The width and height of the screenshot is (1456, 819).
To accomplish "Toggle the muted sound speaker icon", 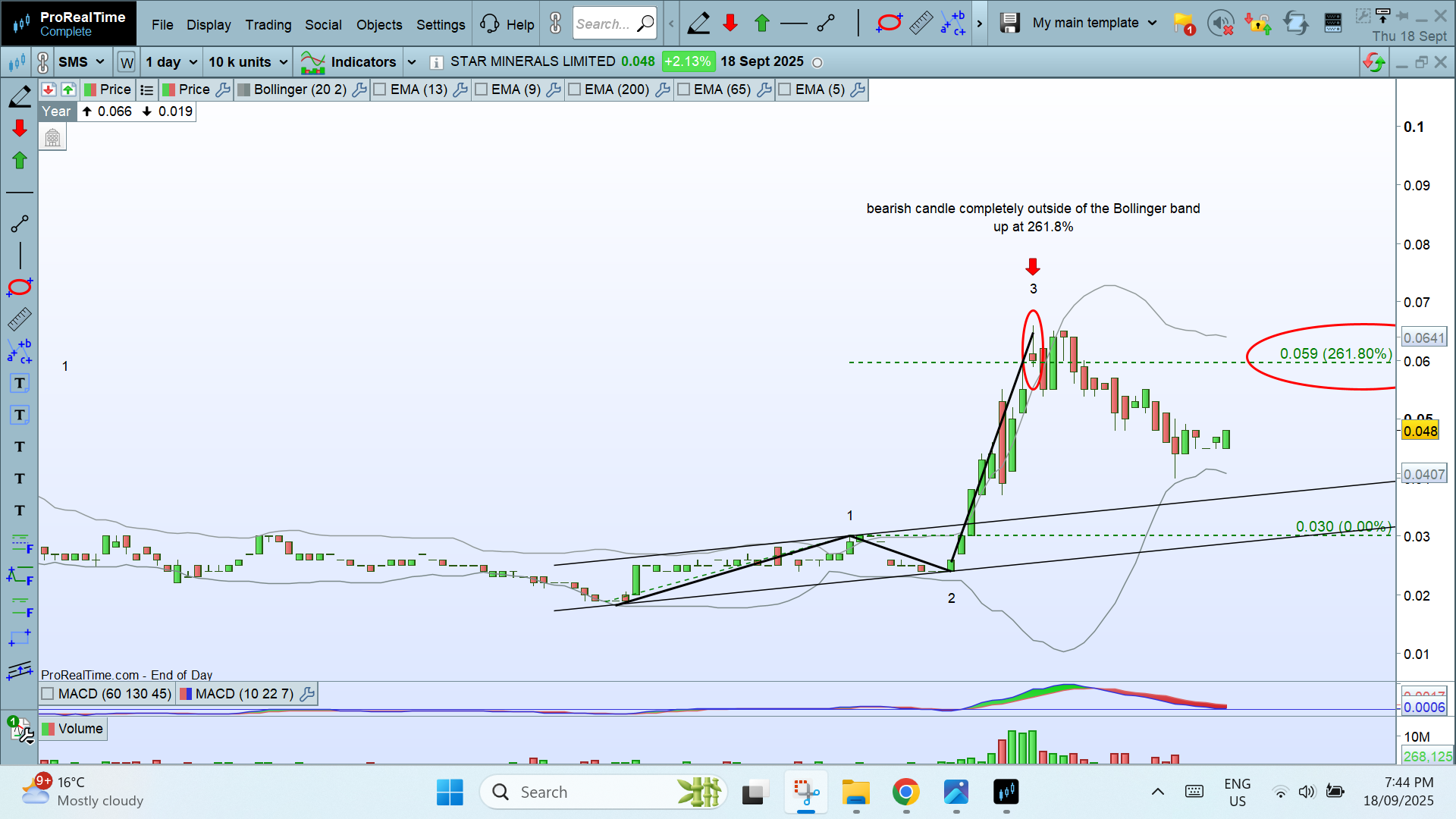I will coord(1220,24).
